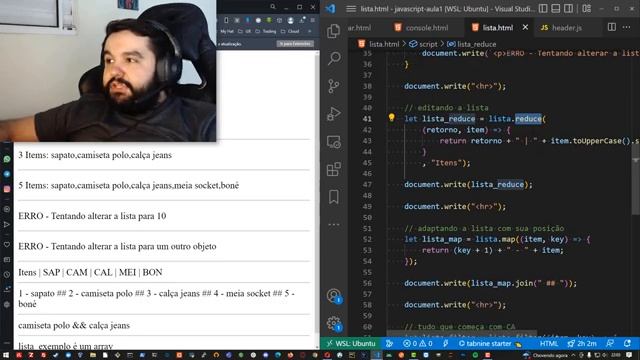This screenshot has height=360, width=640.
Task: Click "Itens | SAP | CAM | CAL | MEI | BON" text
Action: click(90, 272)
